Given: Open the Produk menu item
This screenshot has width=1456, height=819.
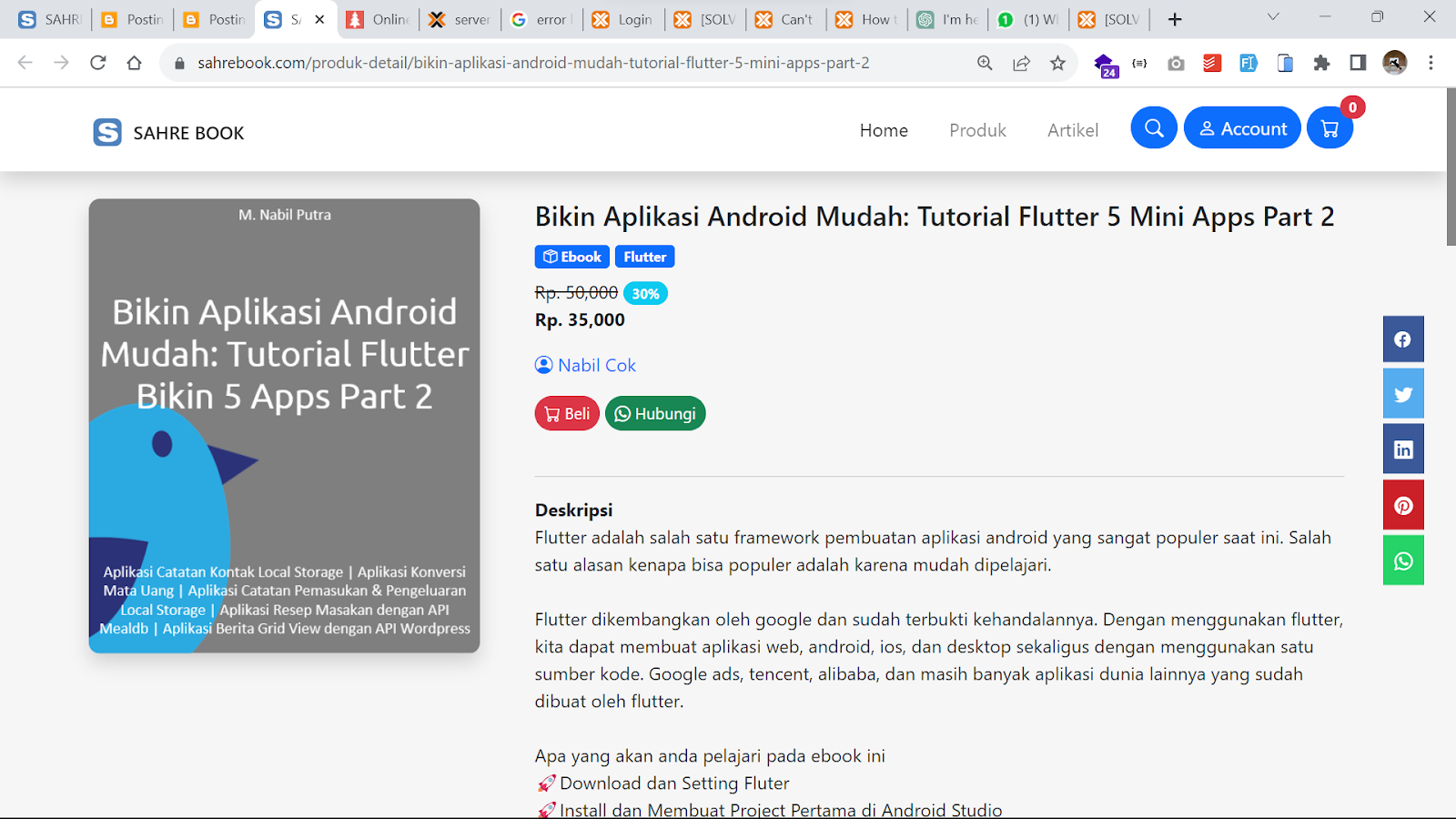Looking at the screenshot, I should pyautogui.click(x=977, y=130).
